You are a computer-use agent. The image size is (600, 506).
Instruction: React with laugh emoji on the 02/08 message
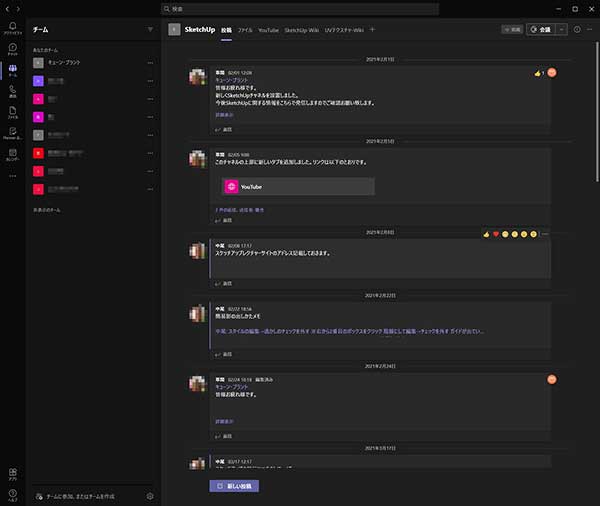pos(505,234)
